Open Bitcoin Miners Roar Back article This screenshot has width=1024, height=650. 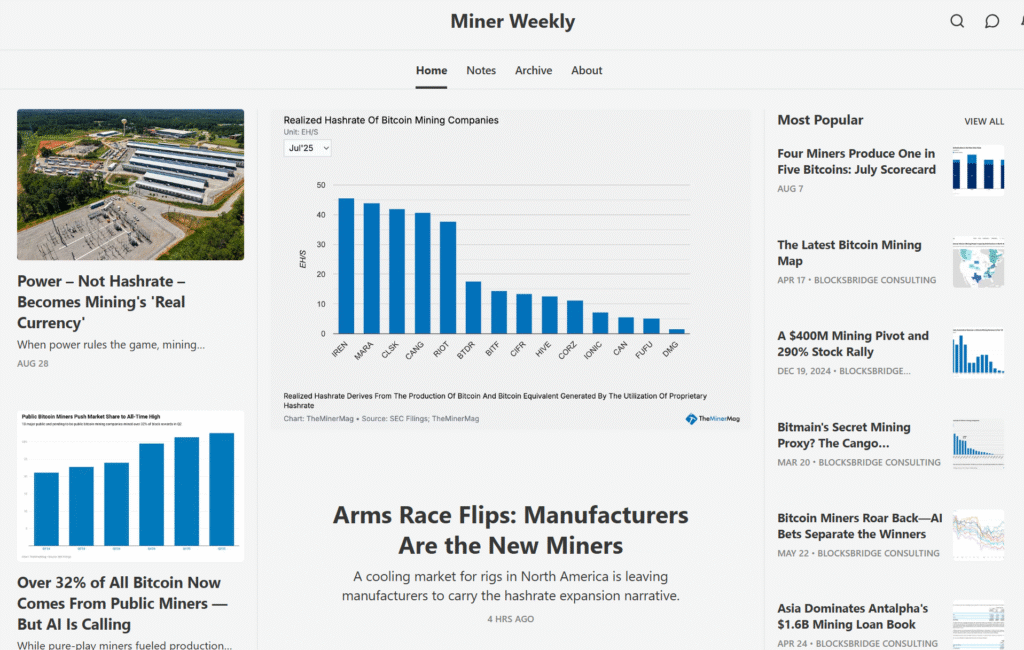[859, 526]
